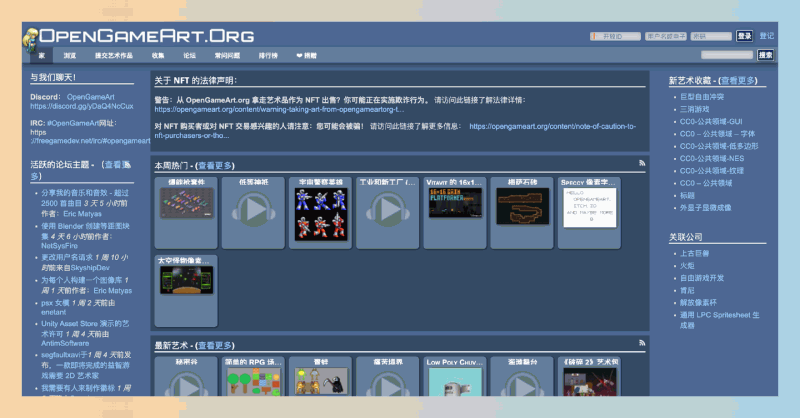Open the Low Poly Chuv thumbnail
800x418 pixels.
(455, 382)
